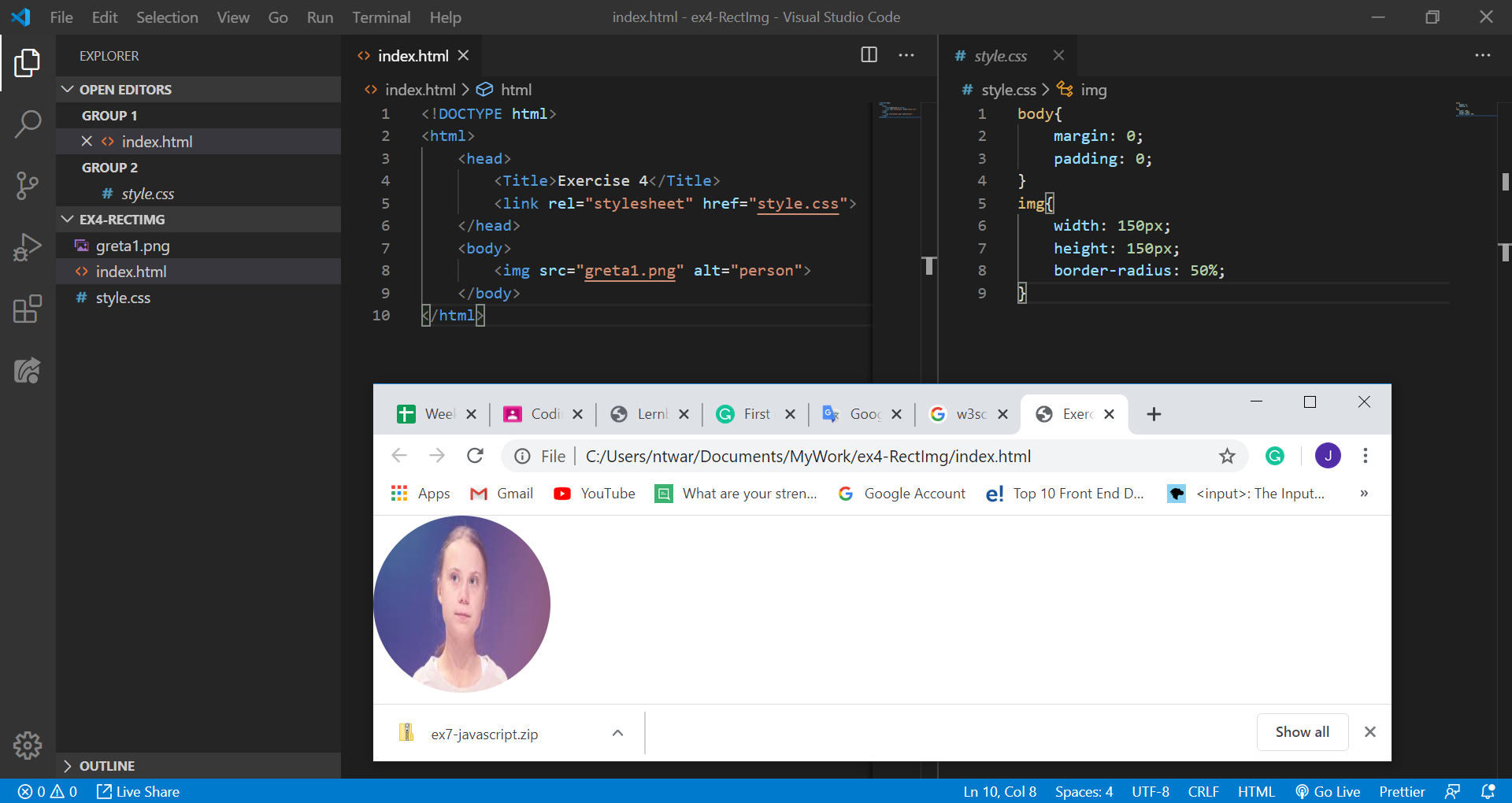
Task: Open the YouTube bookmark
Action: 595,494
